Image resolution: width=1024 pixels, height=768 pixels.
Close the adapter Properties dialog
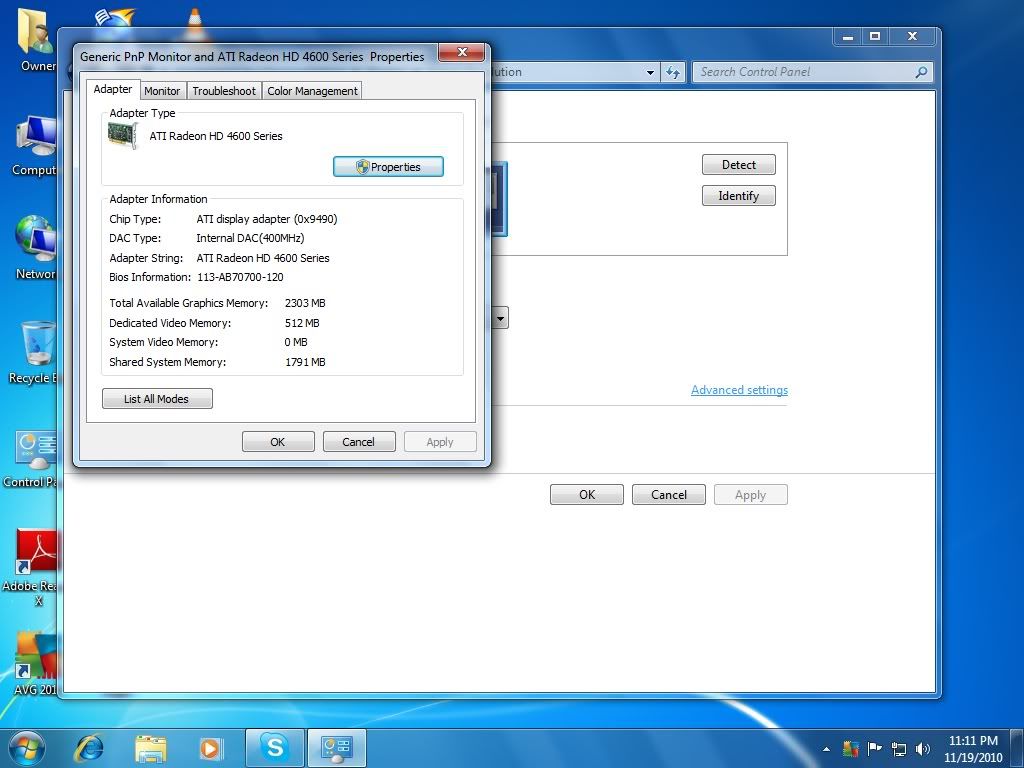click(462, 52)
